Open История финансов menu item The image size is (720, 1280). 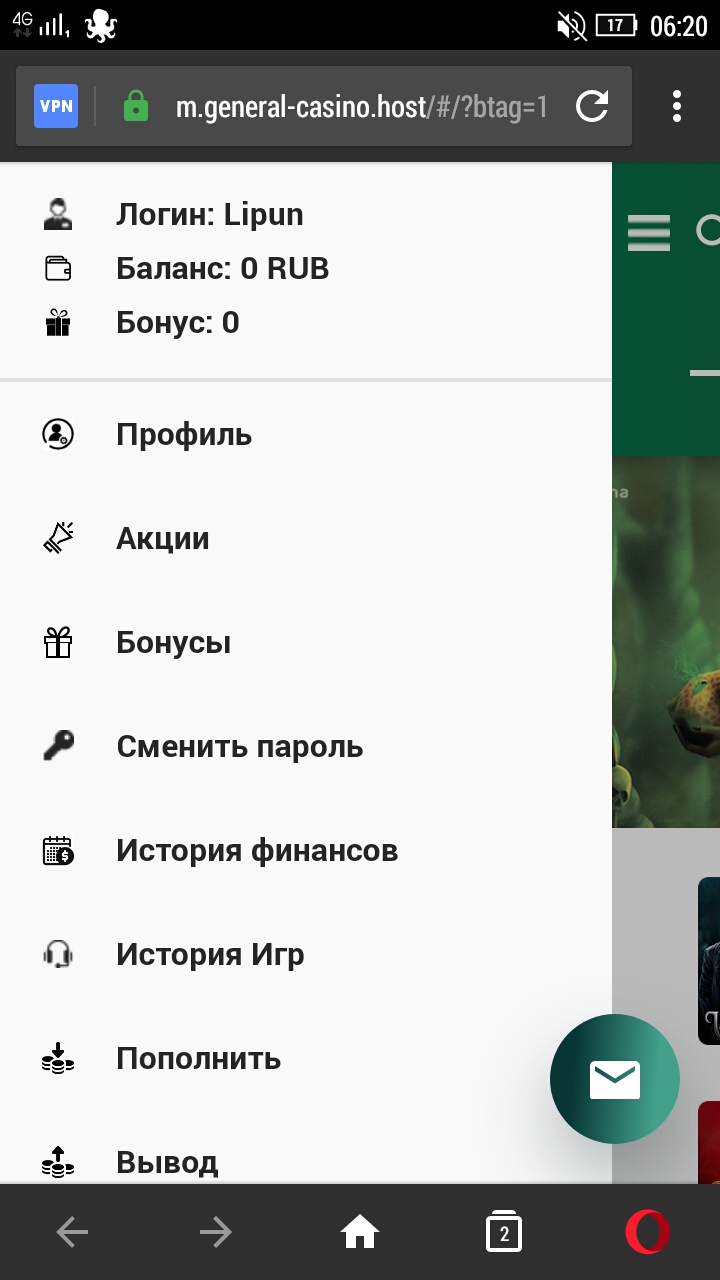point(306,851)
